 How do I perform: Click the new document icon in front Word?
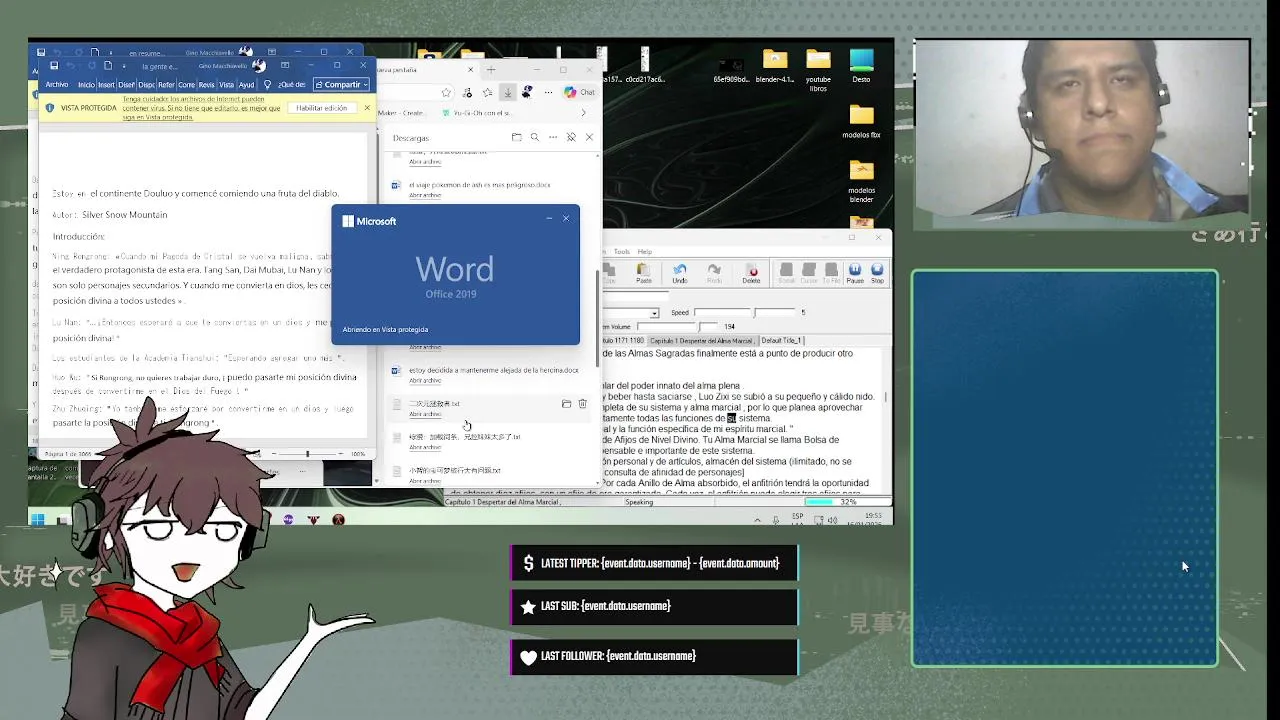point(109,66)
